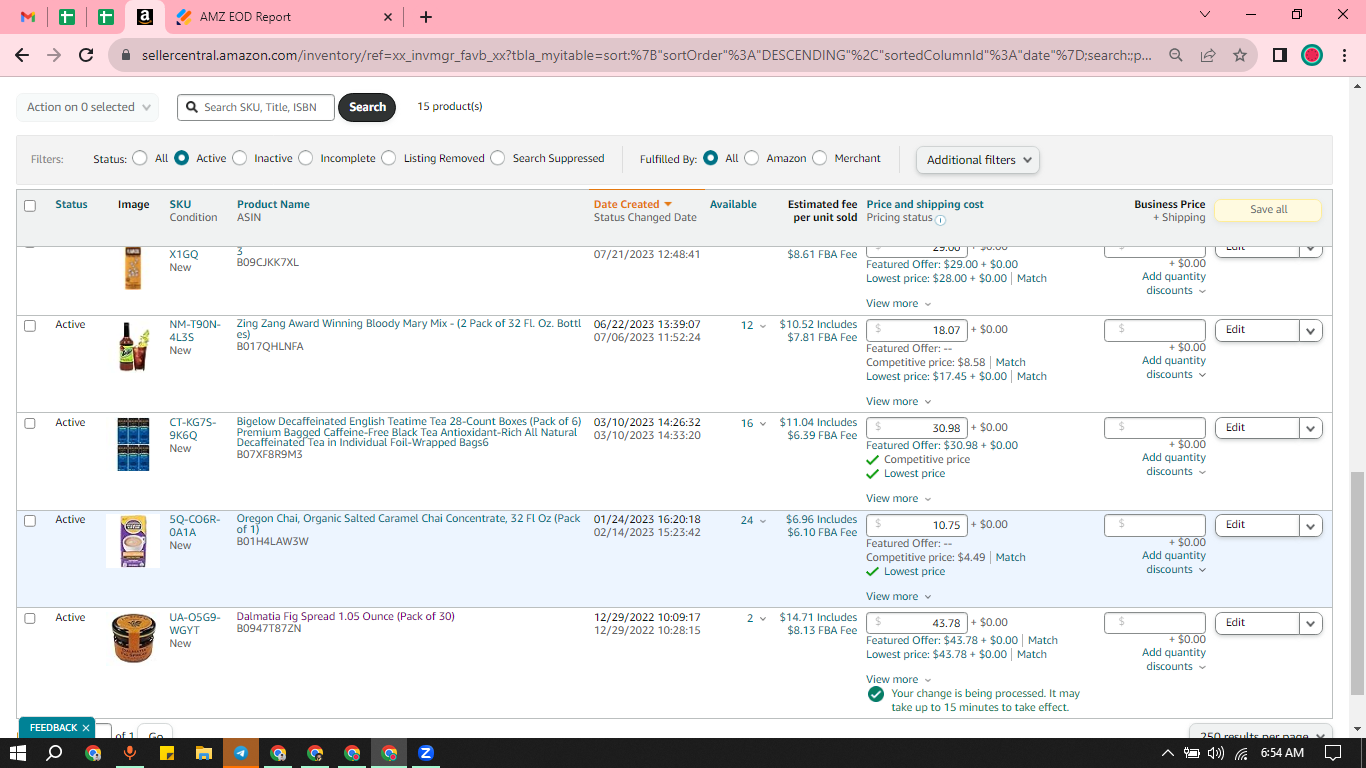Image resolution: width=1366 pixels, height=768 pixels.
Task: Select the Search Suppressed status filter
Action: tap(498, 158)
